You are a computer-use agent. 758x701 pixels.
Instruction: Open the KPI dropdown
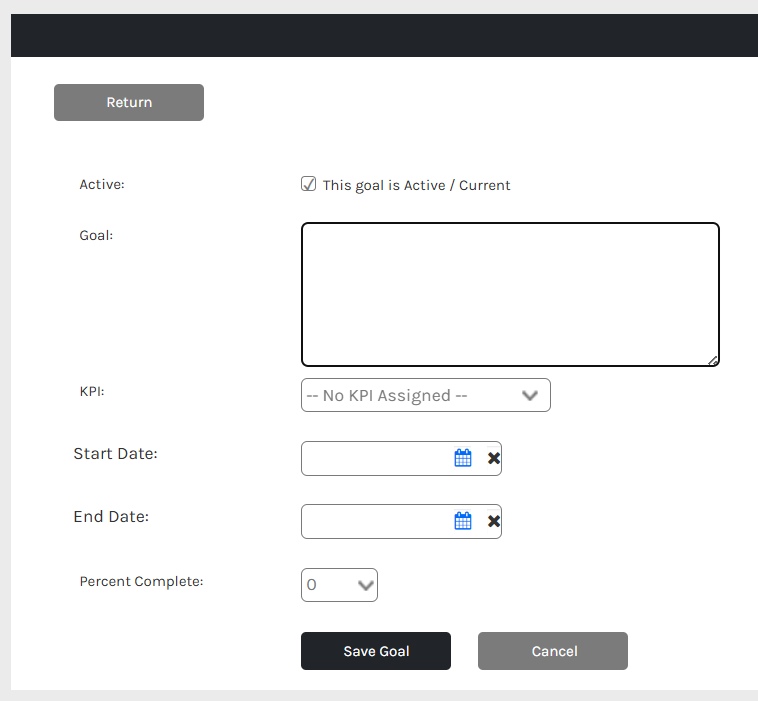click(426, 395)
